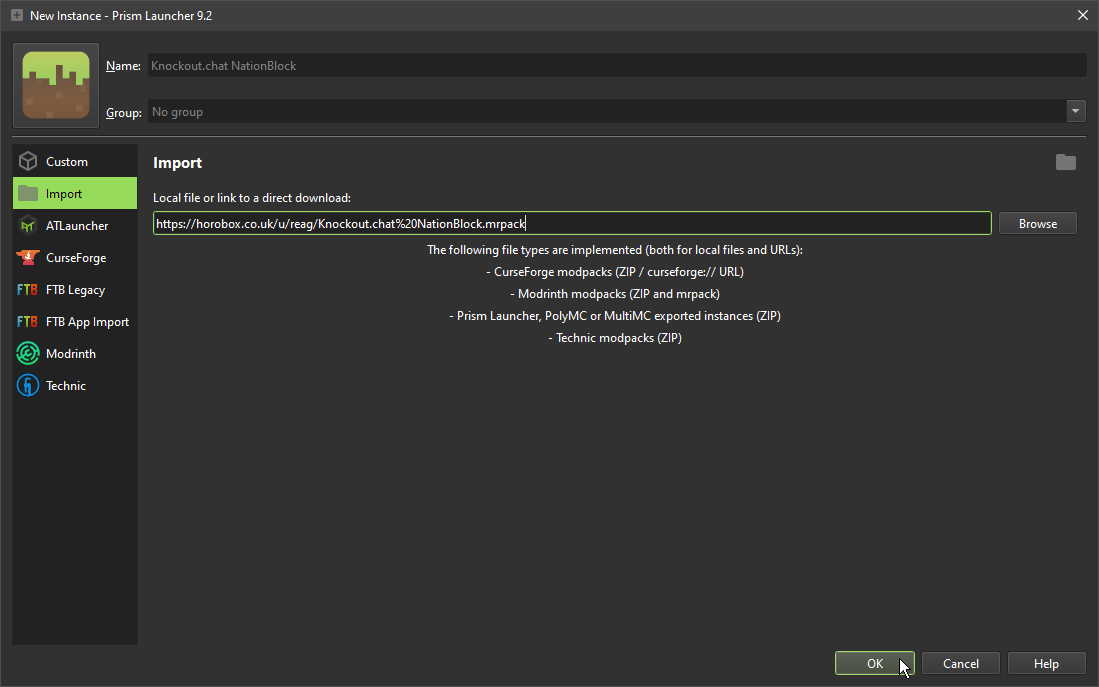The width and height of the screenshot is (1099, 687).
Task: Click 'Technic modpacks (ZIP)' line
Action: coord(615,338)
